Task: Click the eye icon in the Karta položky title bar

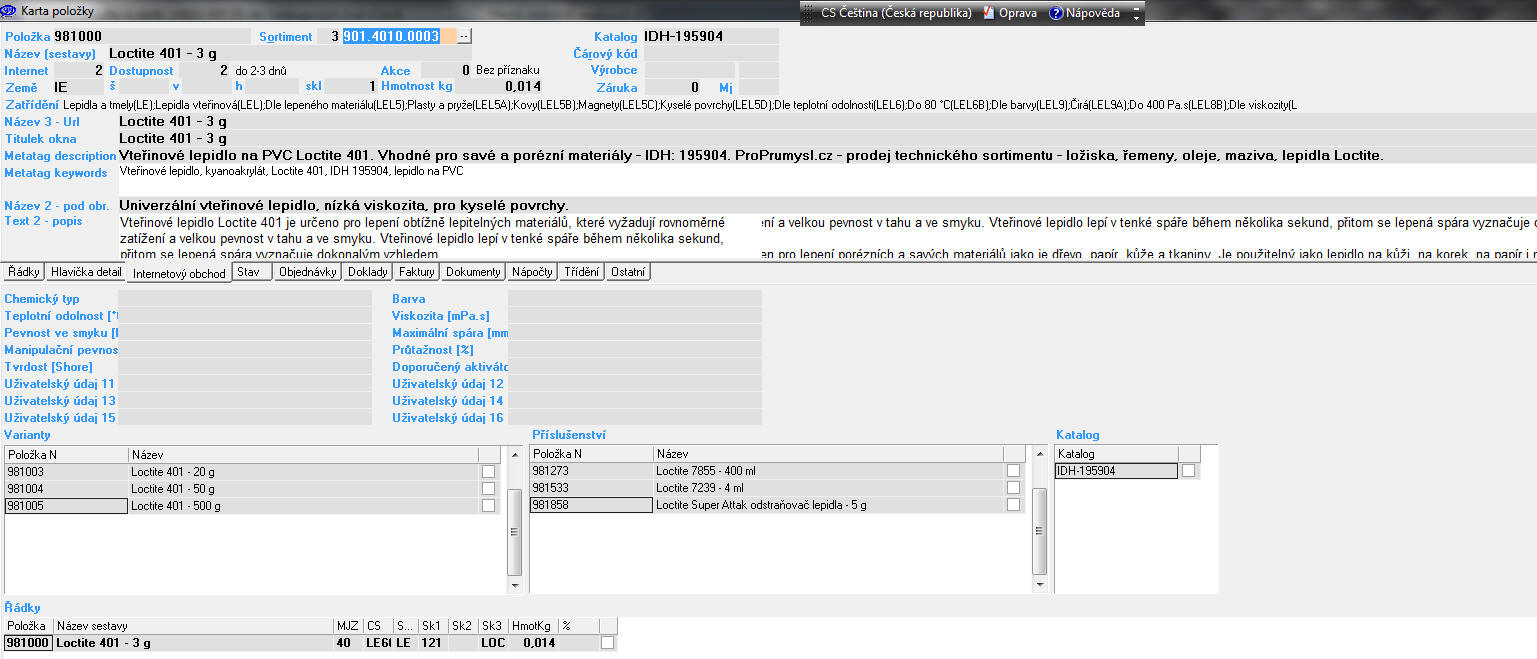Action: pyautogui.click(x=10, y=12)
